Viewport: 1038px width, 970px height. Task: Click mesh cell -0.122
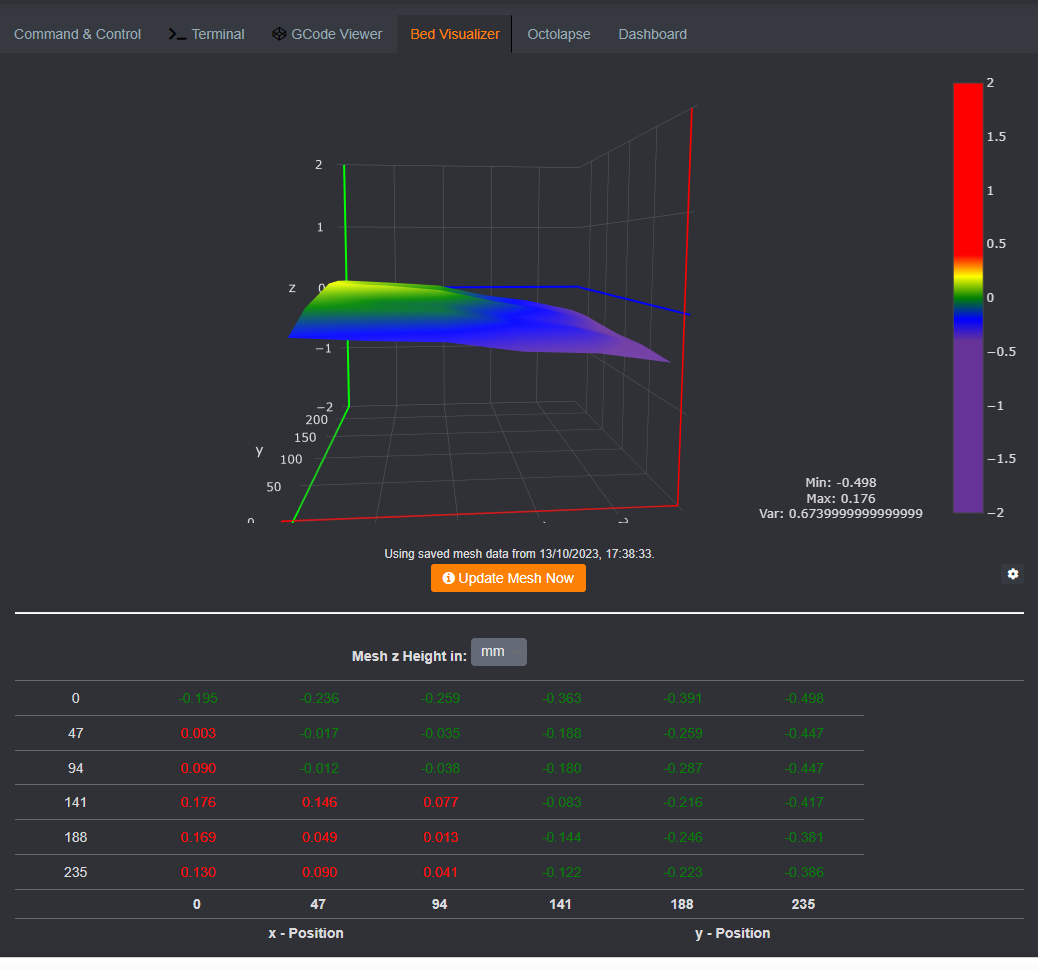[561, 873]
